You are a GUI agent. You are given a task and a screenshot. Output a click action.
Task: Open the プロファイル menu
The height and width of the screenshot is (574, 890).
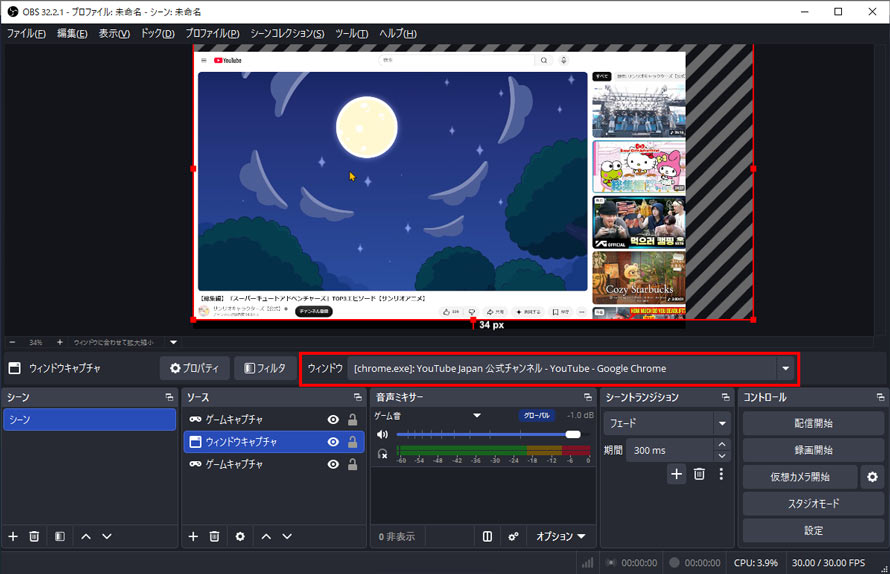coord(212,33)
